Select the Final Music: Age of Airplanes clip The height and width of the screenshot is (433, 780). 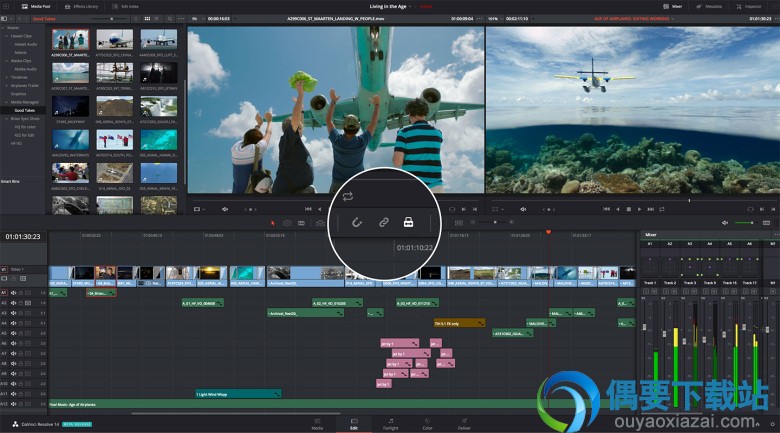point(342,405)
